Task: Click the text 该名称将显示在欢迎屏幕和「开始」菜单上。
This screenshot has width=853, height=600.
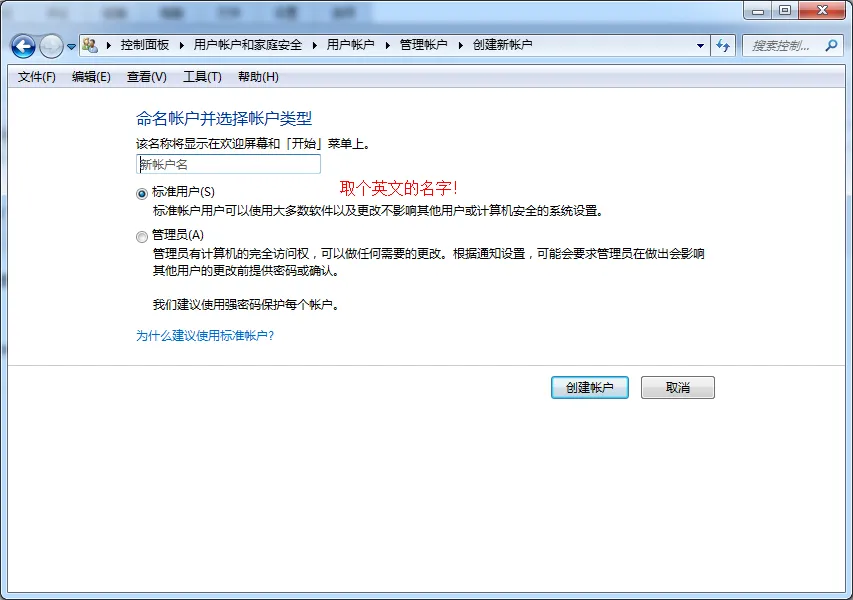Action: tap(254, 144)
